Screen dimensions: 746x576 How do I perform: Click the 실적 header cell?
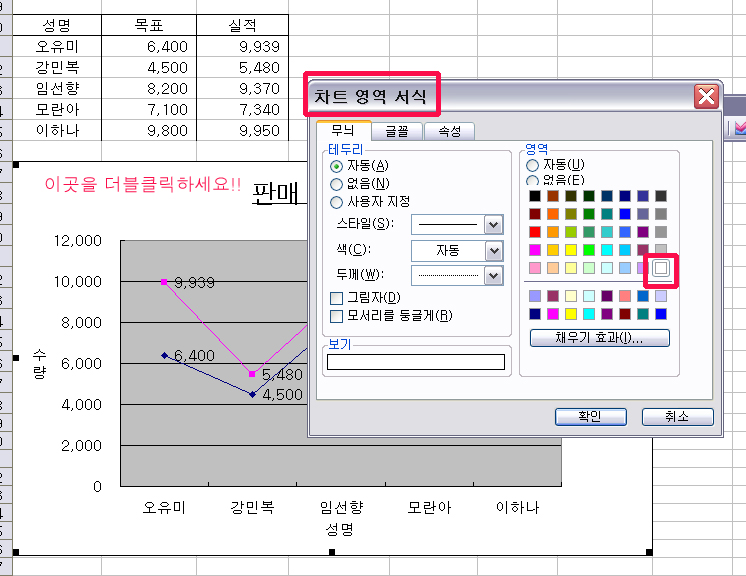[243, 25]
